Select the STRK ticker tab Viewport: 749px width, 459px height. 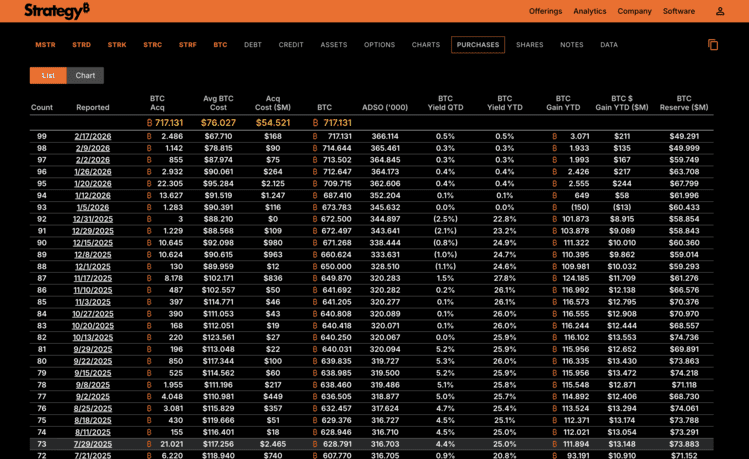click(x=117, y=45)
